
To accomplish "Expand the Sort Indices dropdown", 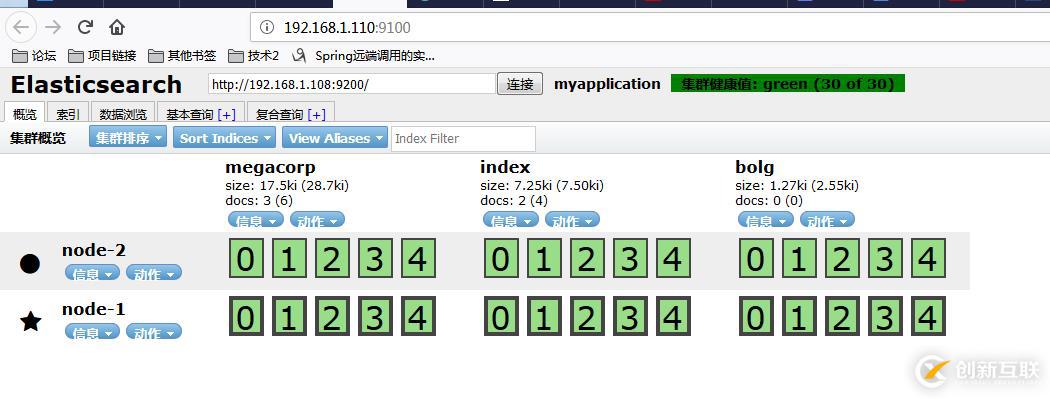I will 224,138.
